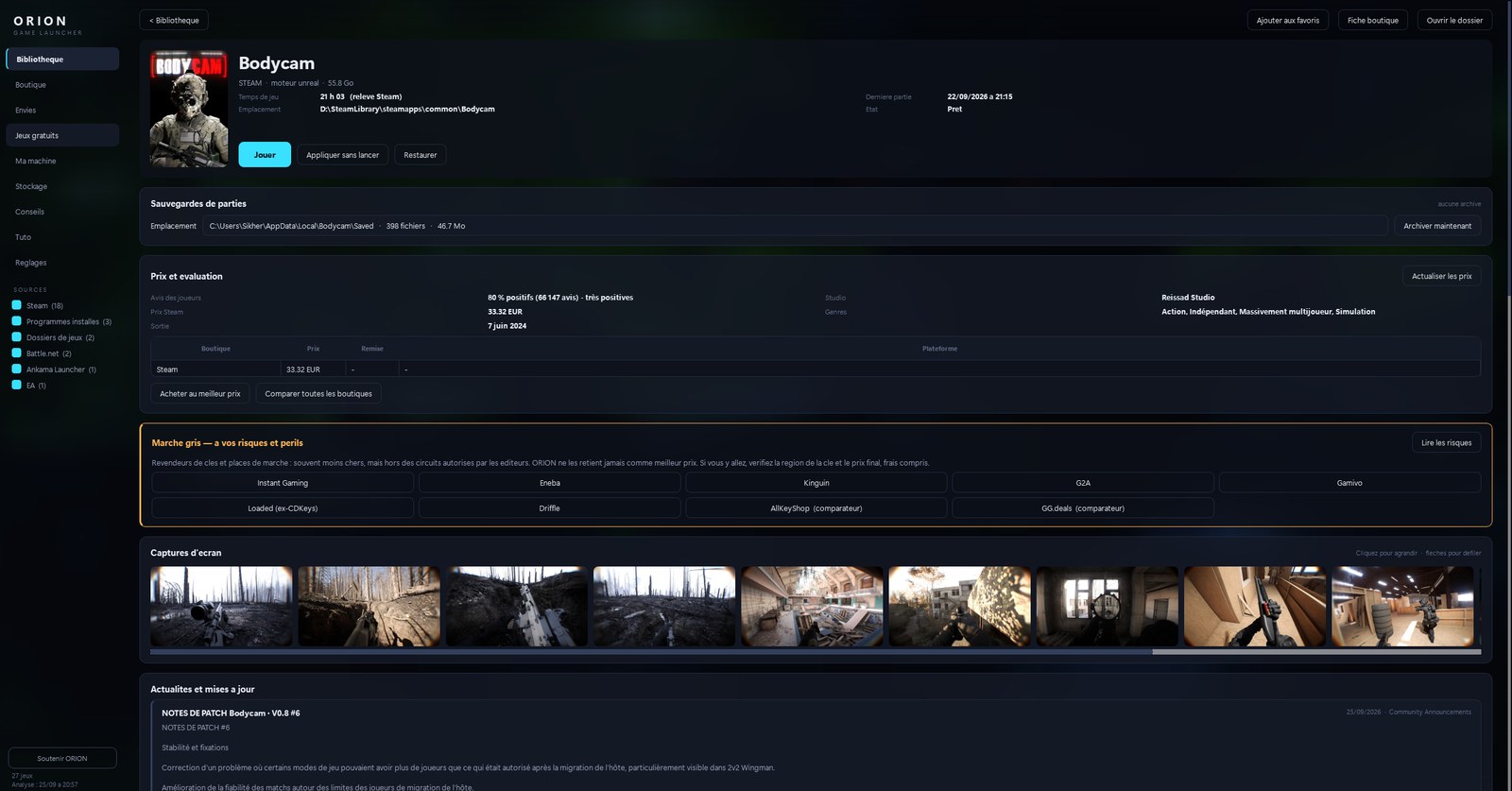Open the Fiche boutique page
Image resolution: width=1512 pixels, height=791 pixels.
(1373, 20)
